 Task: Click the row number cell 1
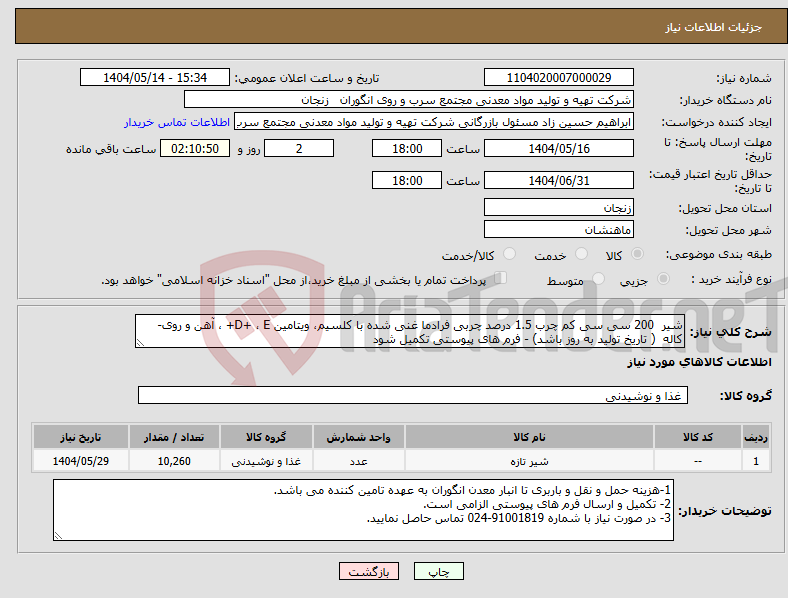755,461
